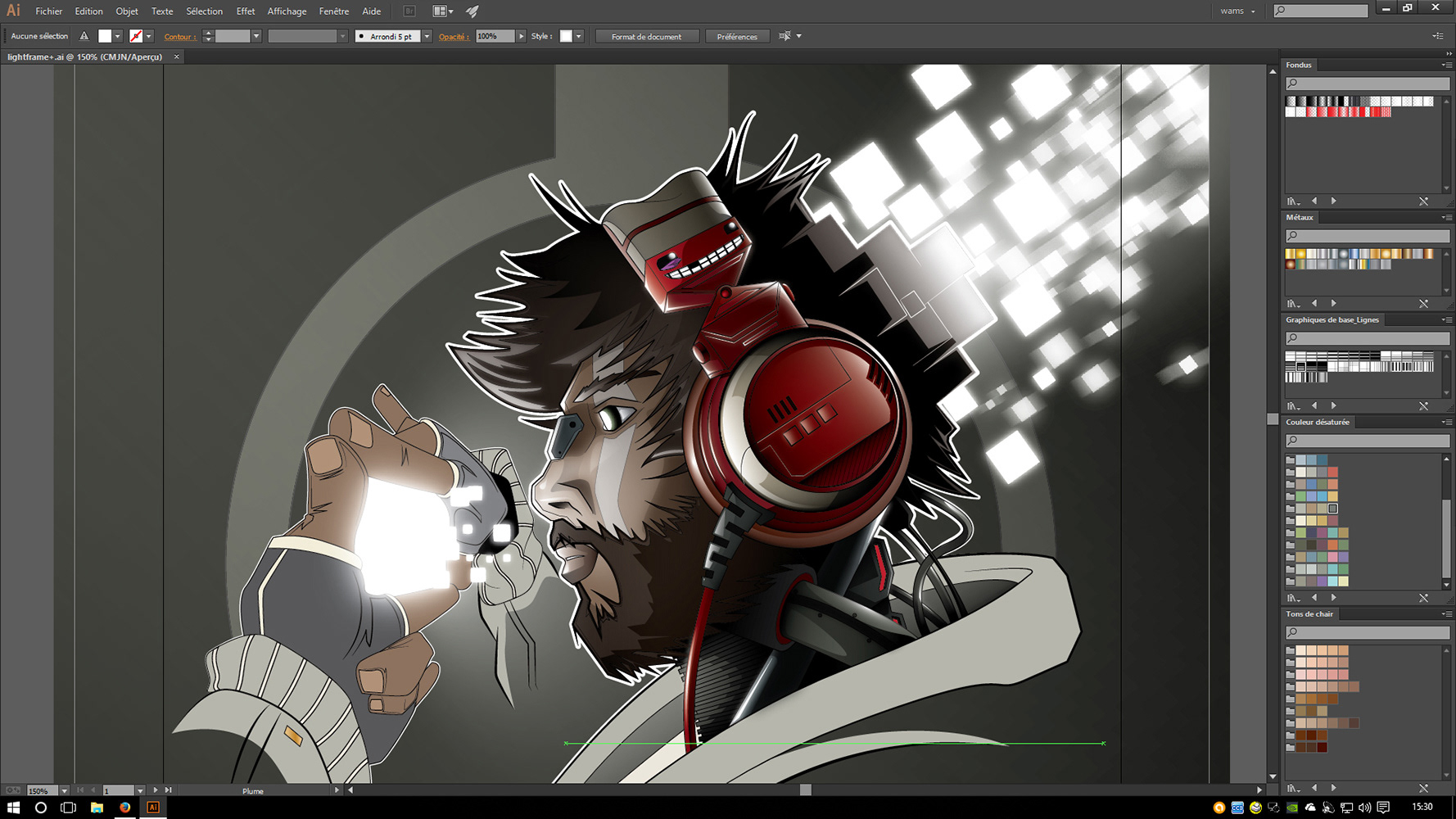Open the opacity slider arrow

pos(521,36)
